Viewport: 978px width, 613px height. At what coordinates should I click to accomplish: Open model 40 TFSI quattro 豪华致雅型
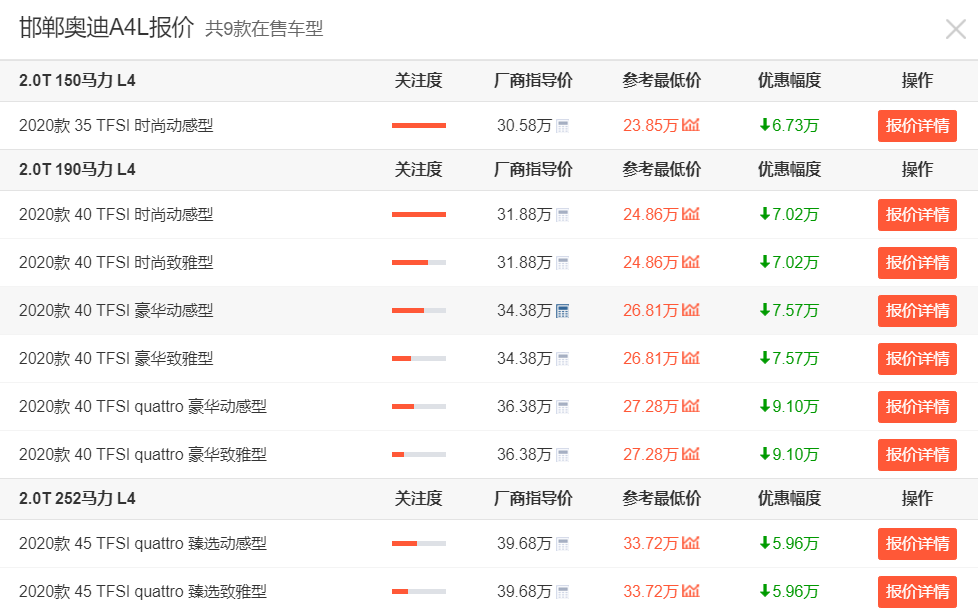(143, 455)
